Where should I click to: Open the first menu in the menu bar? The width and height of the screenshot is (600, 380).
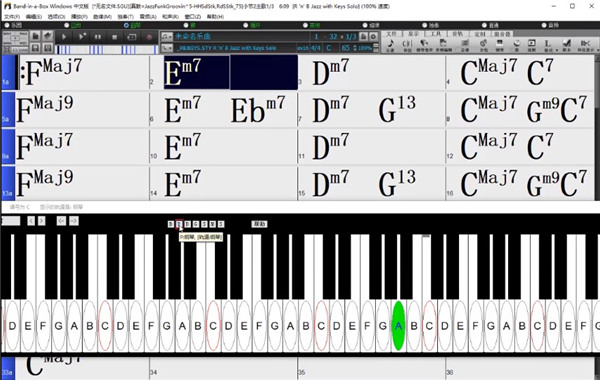(12, 17)
